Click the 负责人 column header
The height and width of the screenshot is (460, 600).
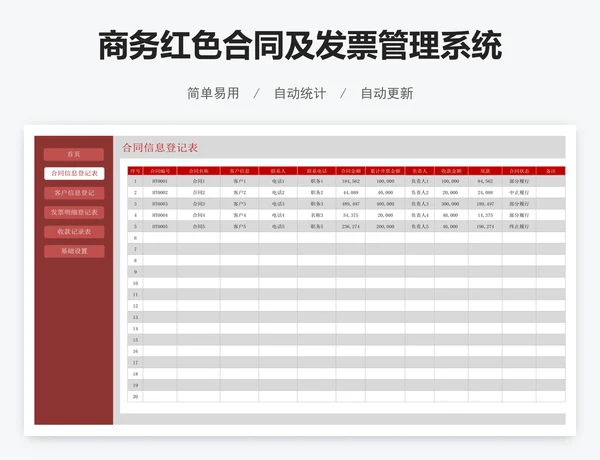click(420, 171)
